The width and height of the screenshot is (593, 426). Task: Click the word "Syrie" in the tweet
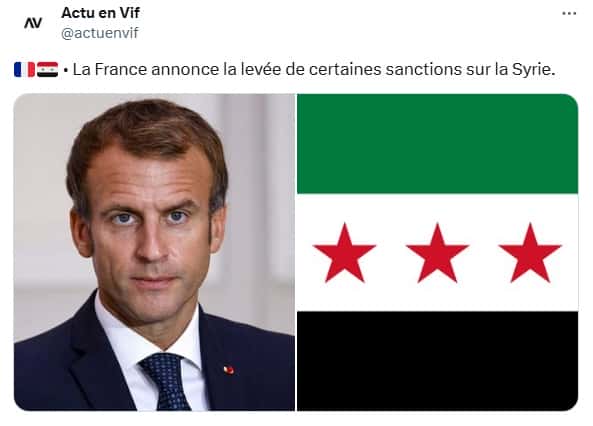click(533, 70)
